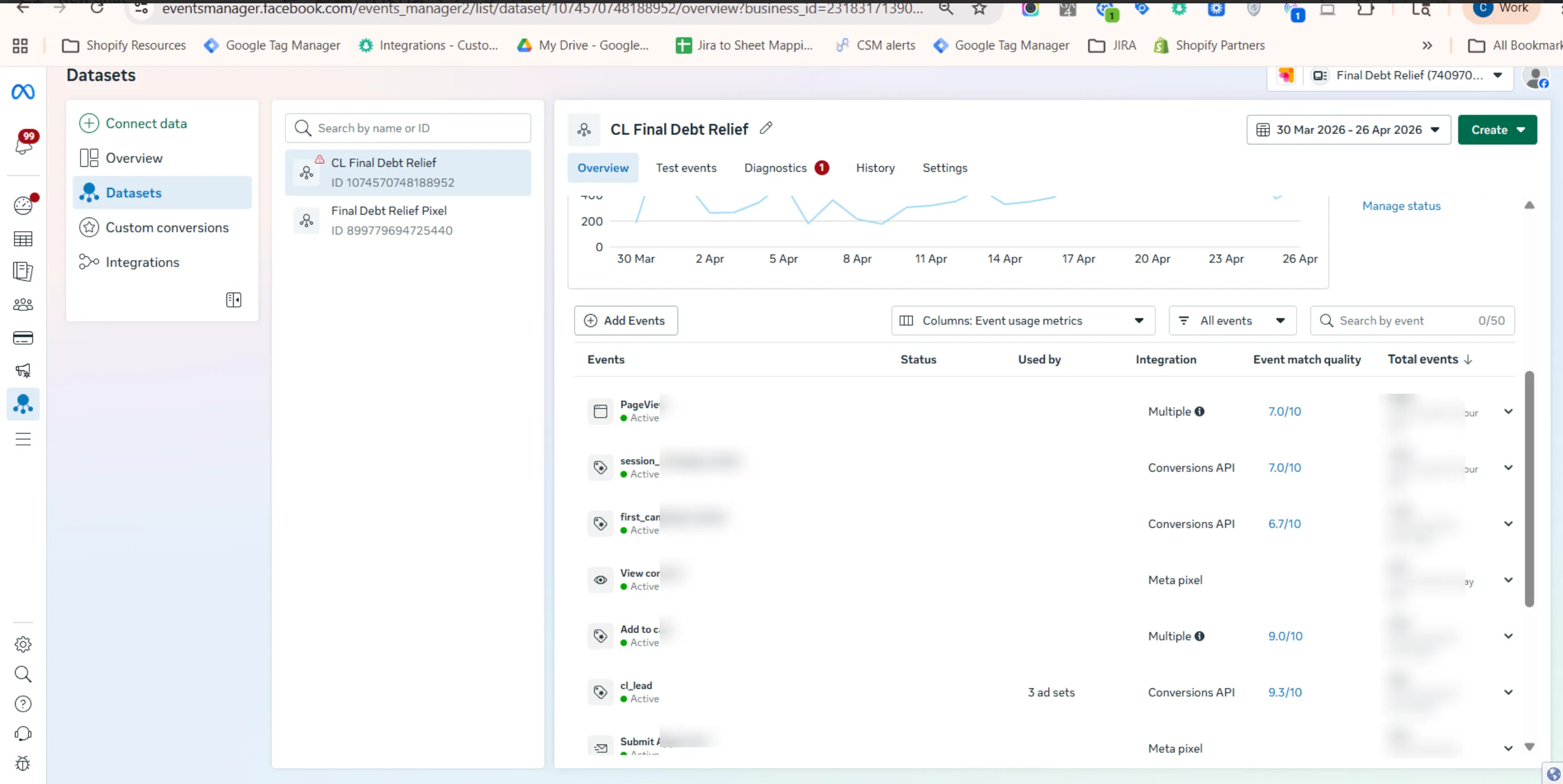The image size is (1563, 784).
Task: Expand the session_ event row
Action: 1508,468
